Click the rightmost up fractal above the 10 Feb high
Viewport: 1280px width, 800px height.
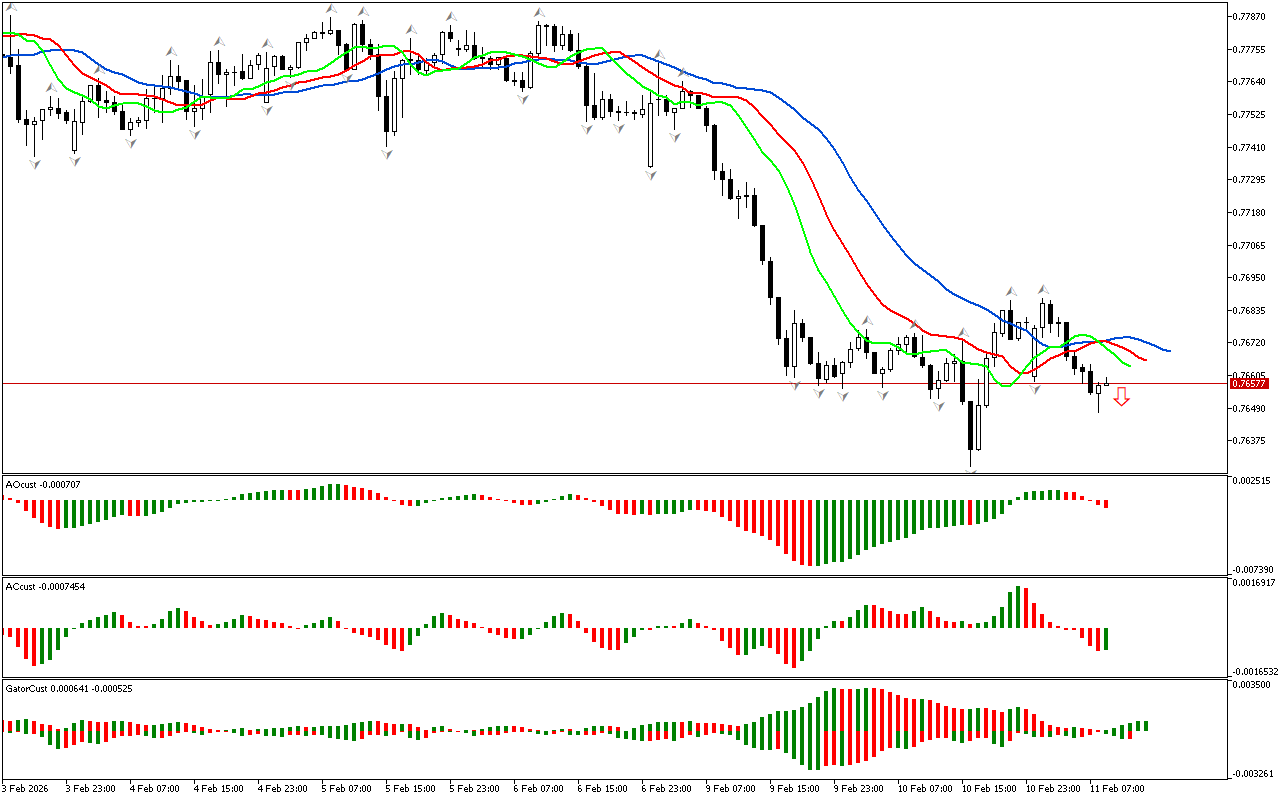point(1043,289)
